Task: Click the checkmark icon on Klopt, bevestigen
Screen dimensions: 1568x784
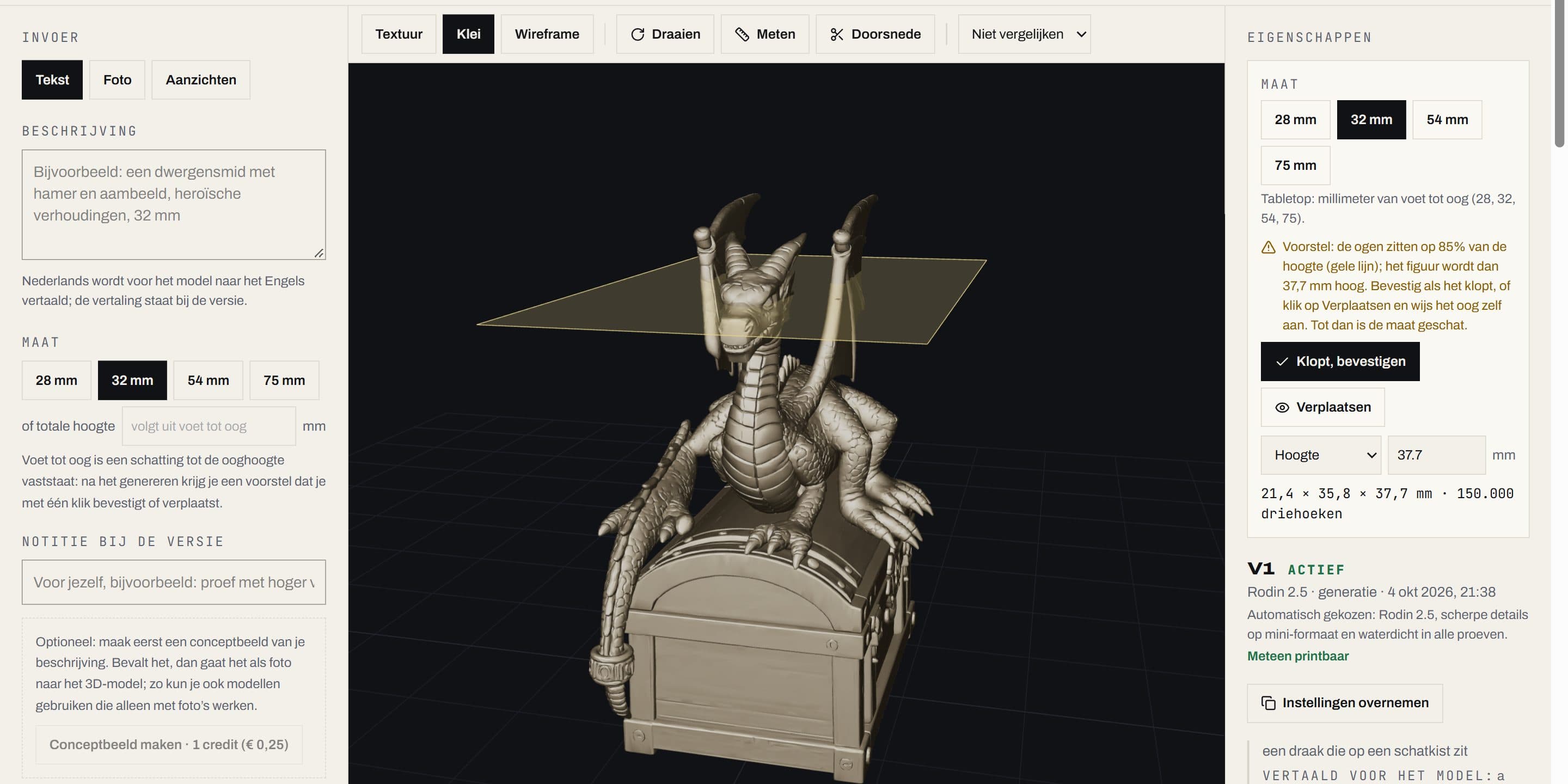Action: tap(1282, 362)
